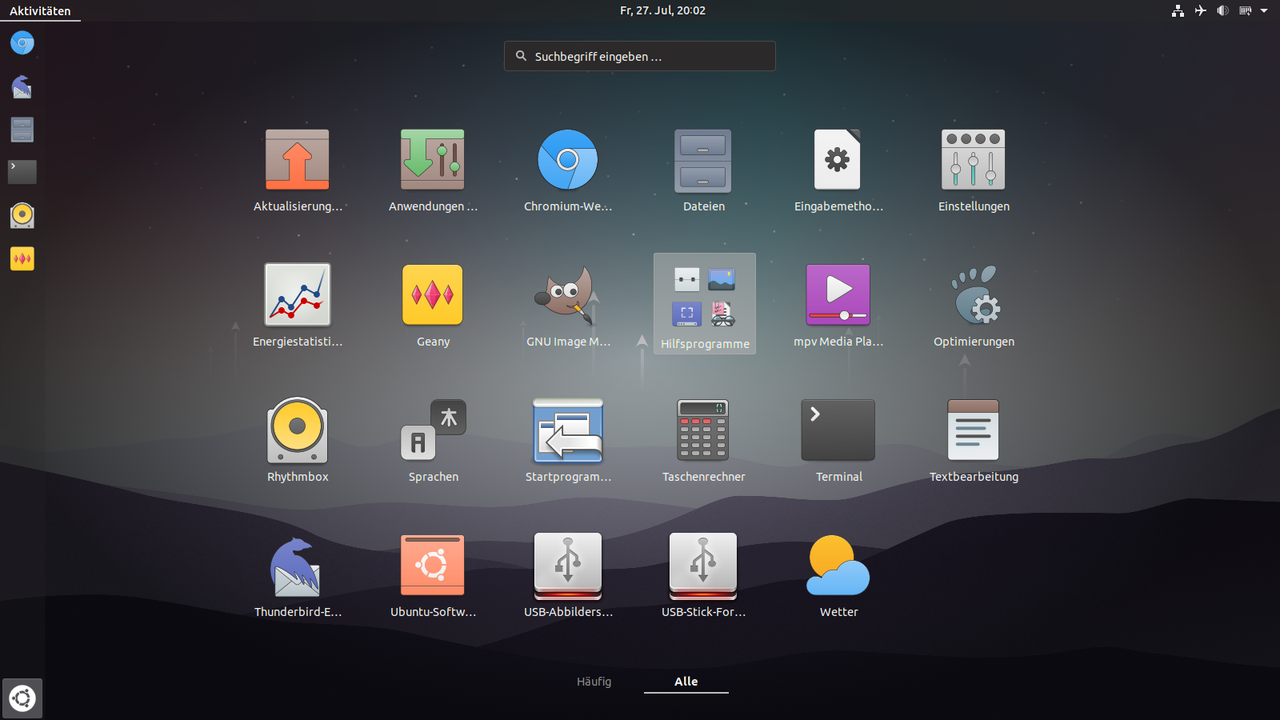Screen dimensions: 1280x720
Task: Click Geany icon in the dock
Action: pyautogui.click(x=22, y=259)
